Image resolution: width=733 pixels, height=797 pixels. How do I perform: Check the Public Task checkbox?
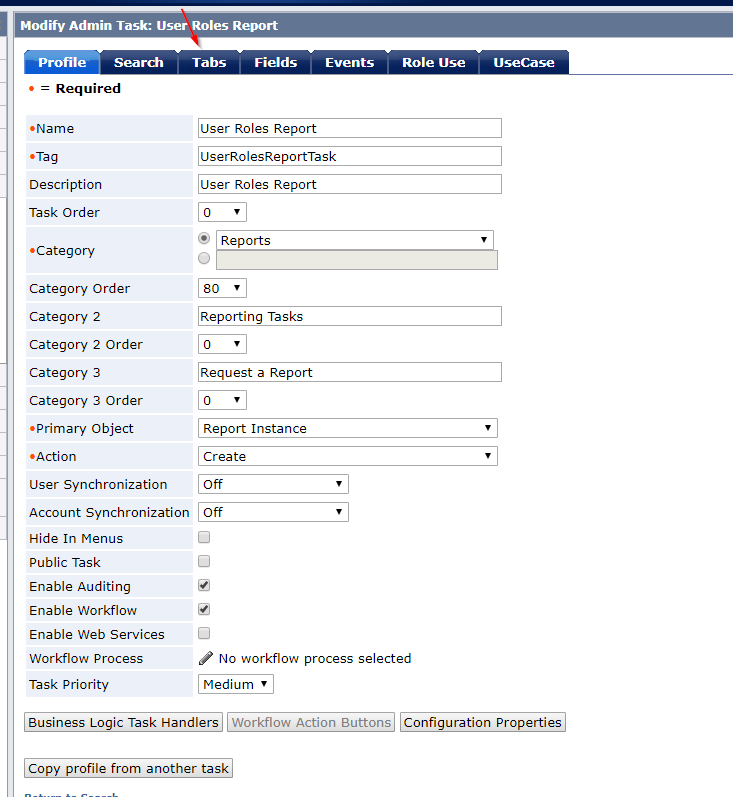204,561
